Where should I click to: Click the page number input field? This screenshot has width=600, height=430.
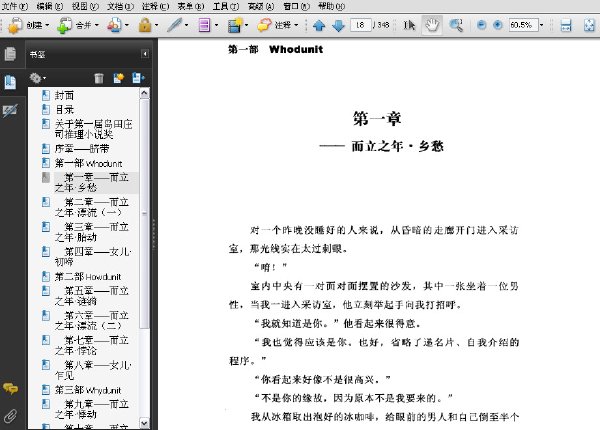pyautogui.click(x=360, y=25)
